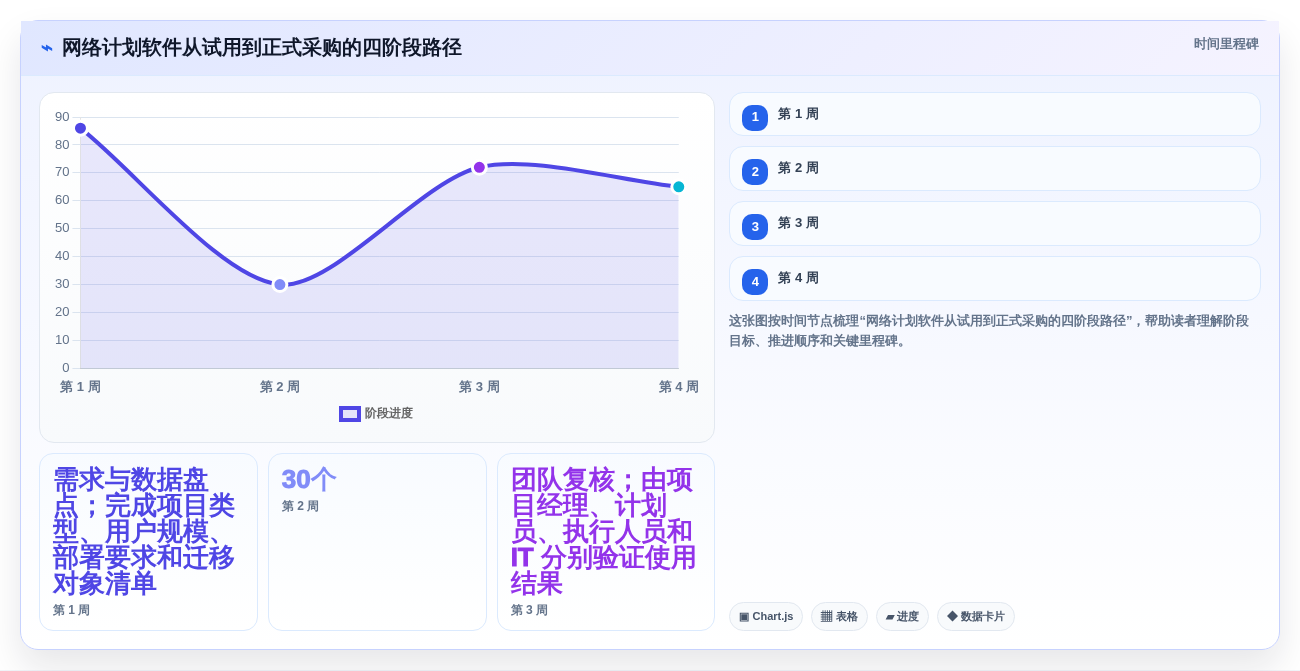Click the description paragraph starting 这张图按时间节点
This screenshot has width=1300, height=671.
pos(990,331)
